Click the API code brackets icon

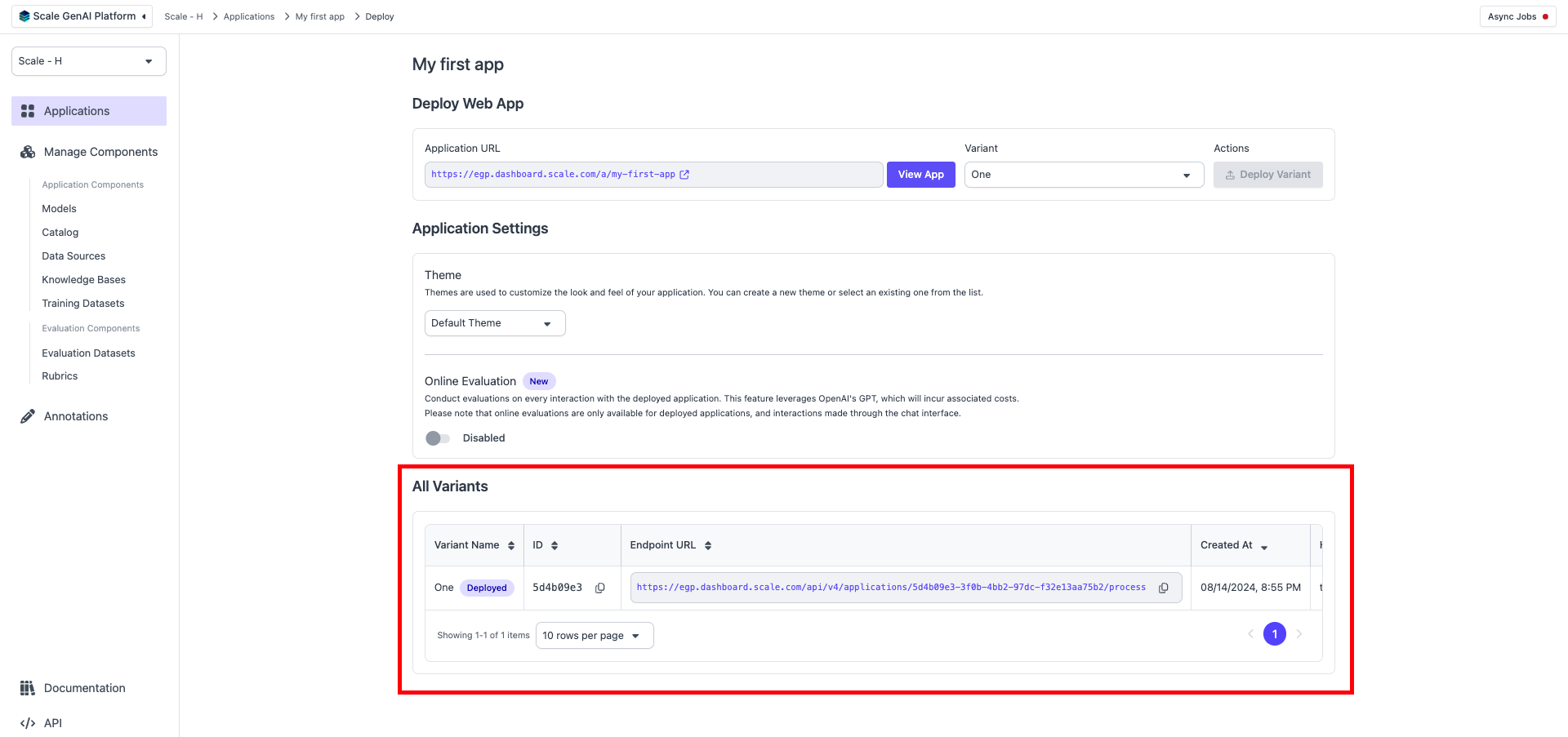click(28, 723)
